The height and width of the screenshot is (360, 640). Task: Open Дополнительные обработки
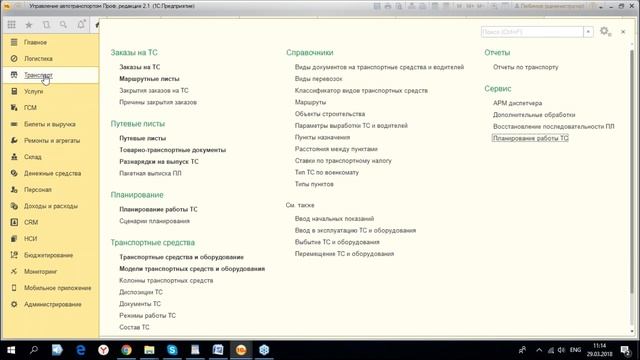[534, 115]
